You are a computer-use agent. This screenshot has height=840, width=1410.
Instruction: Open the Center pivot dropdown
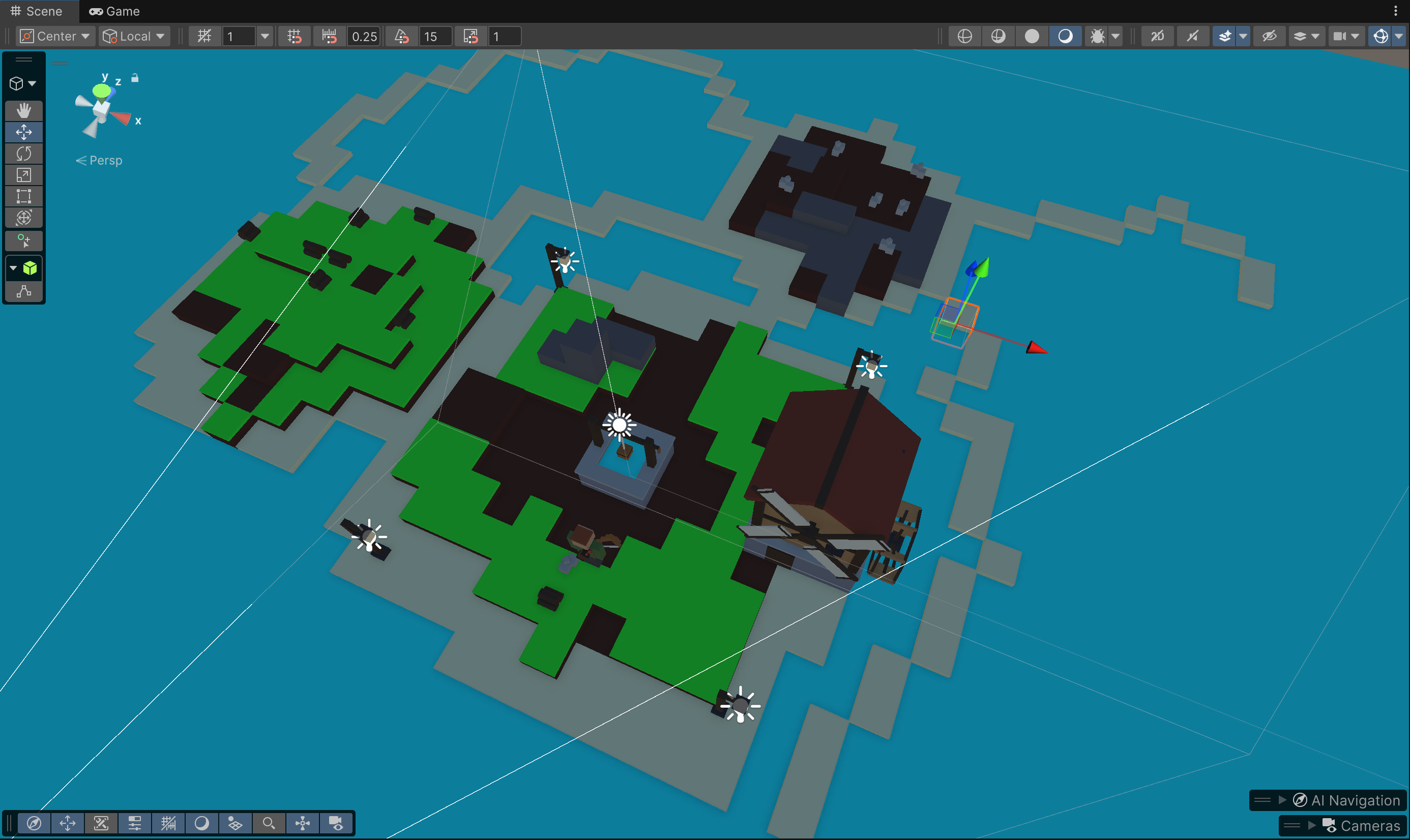tap(55, 36)
